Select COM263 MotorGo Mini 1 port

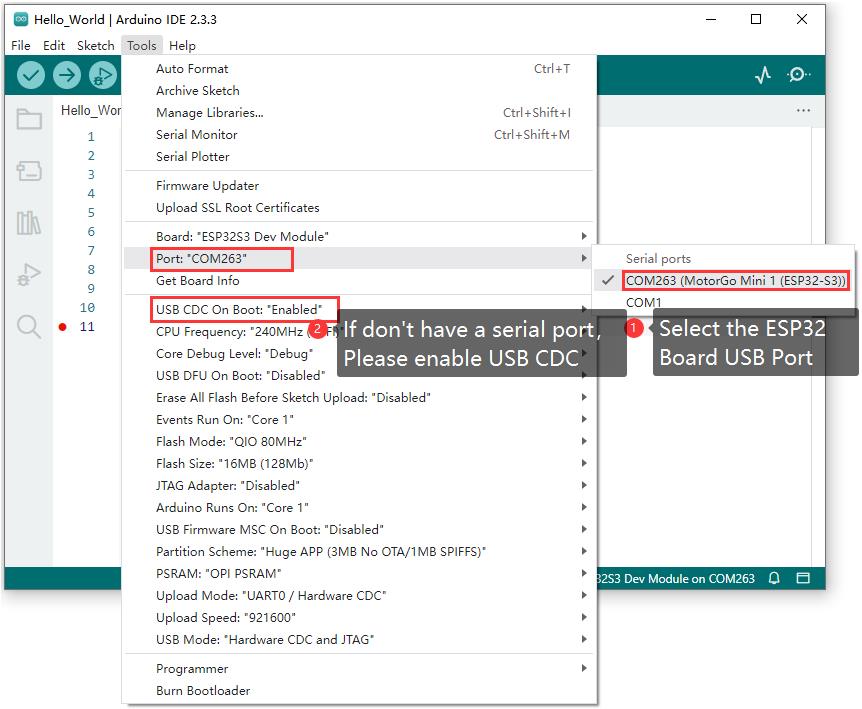[735, 281]
